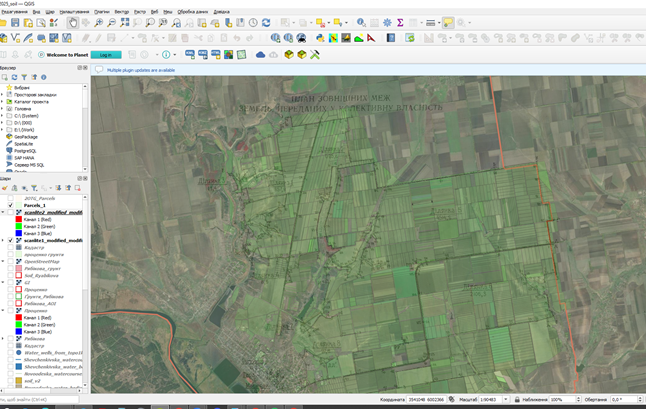Select the Pan Map hand tool
This screenshot has width=646, height=409.
(x=73, y=22)
